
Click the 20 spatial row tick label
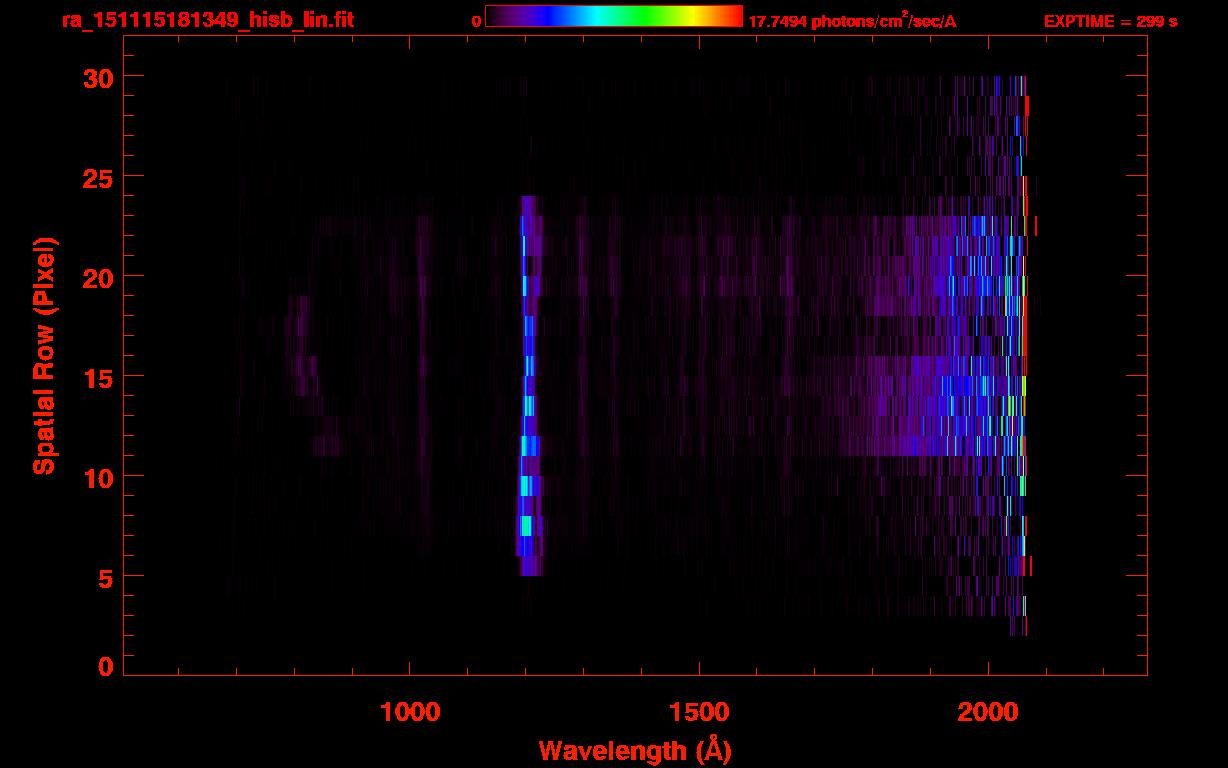[x=98, y=277]
